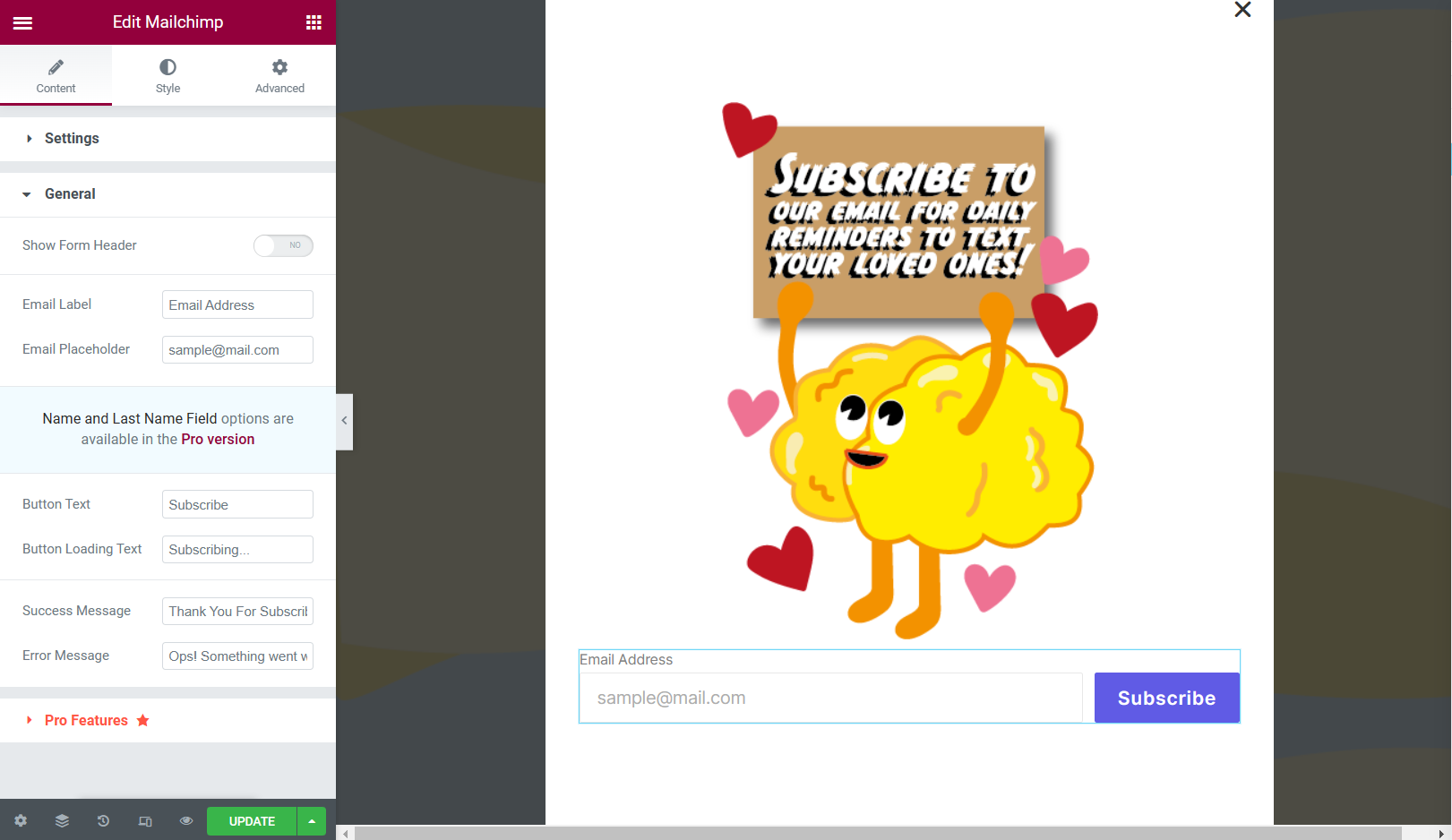This screenshot has height=840, width=1452.
Task: Collapse the editor panel with side arrow
Action: click(344, 421)
